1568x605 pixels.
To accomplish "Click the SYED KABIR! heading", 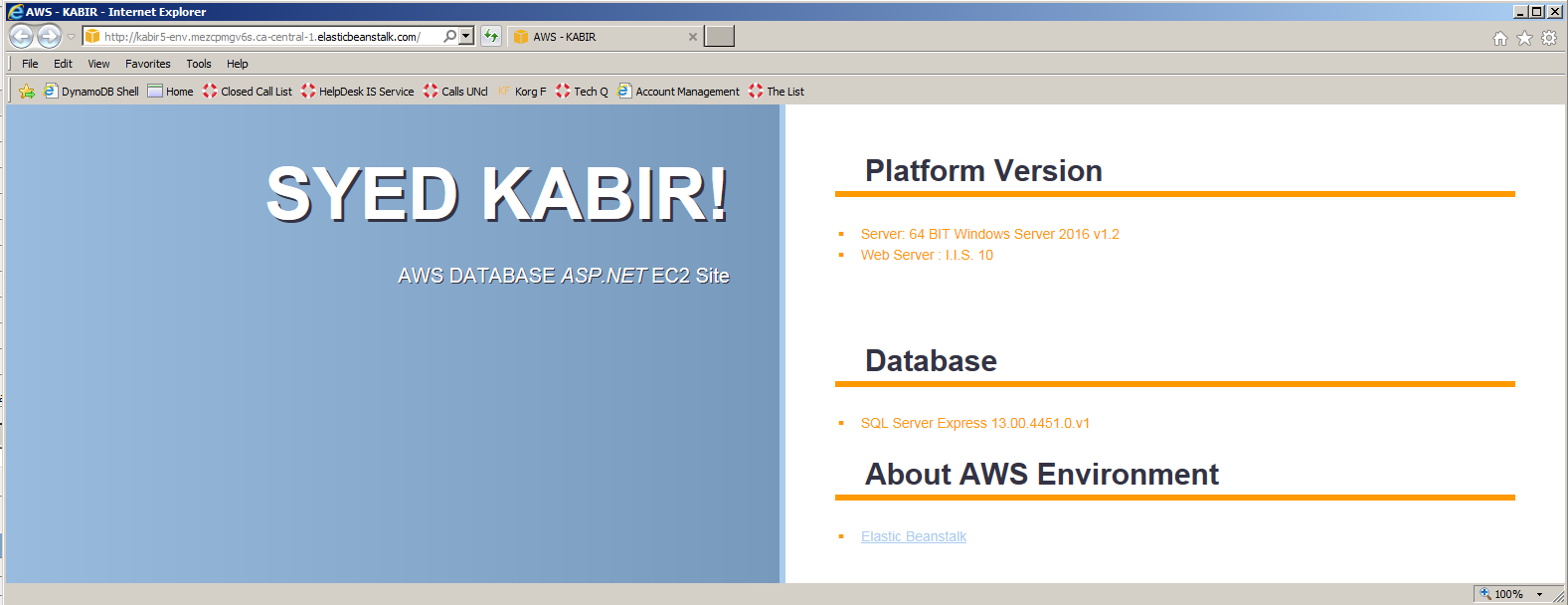I will (497, 194).
